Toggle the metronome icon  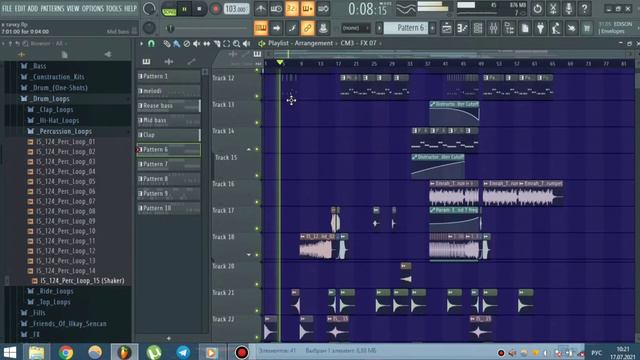[x=260, y=9]
